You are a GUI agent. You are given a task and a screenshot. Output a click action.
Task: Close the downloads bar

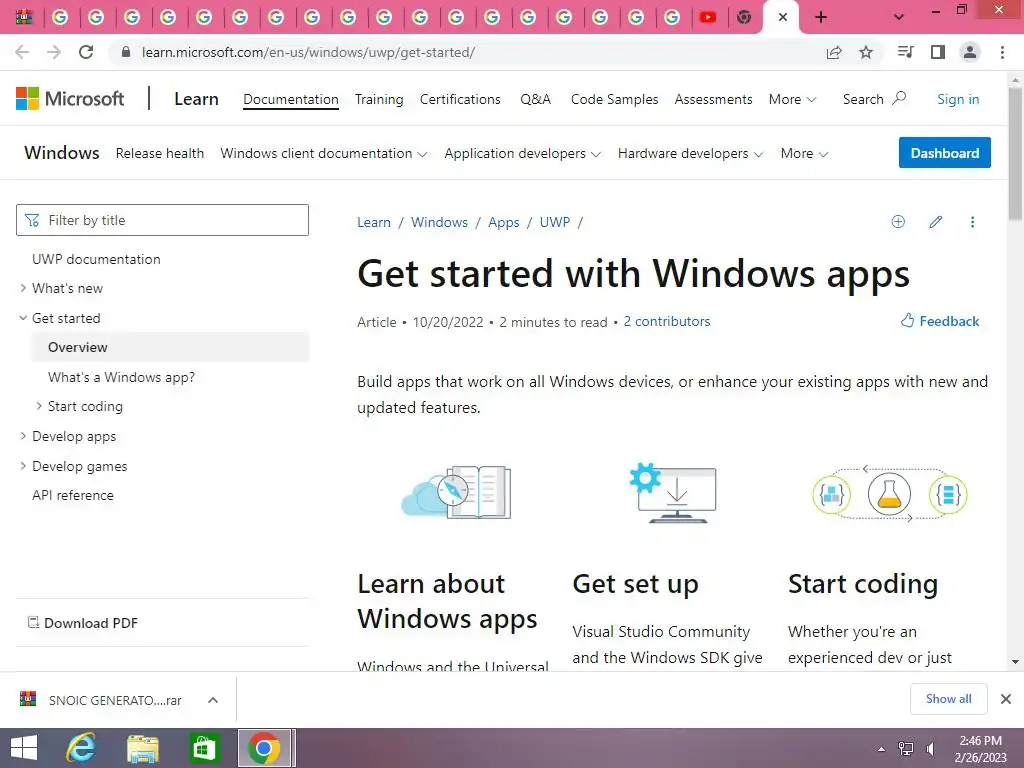tap(1006, 699)
